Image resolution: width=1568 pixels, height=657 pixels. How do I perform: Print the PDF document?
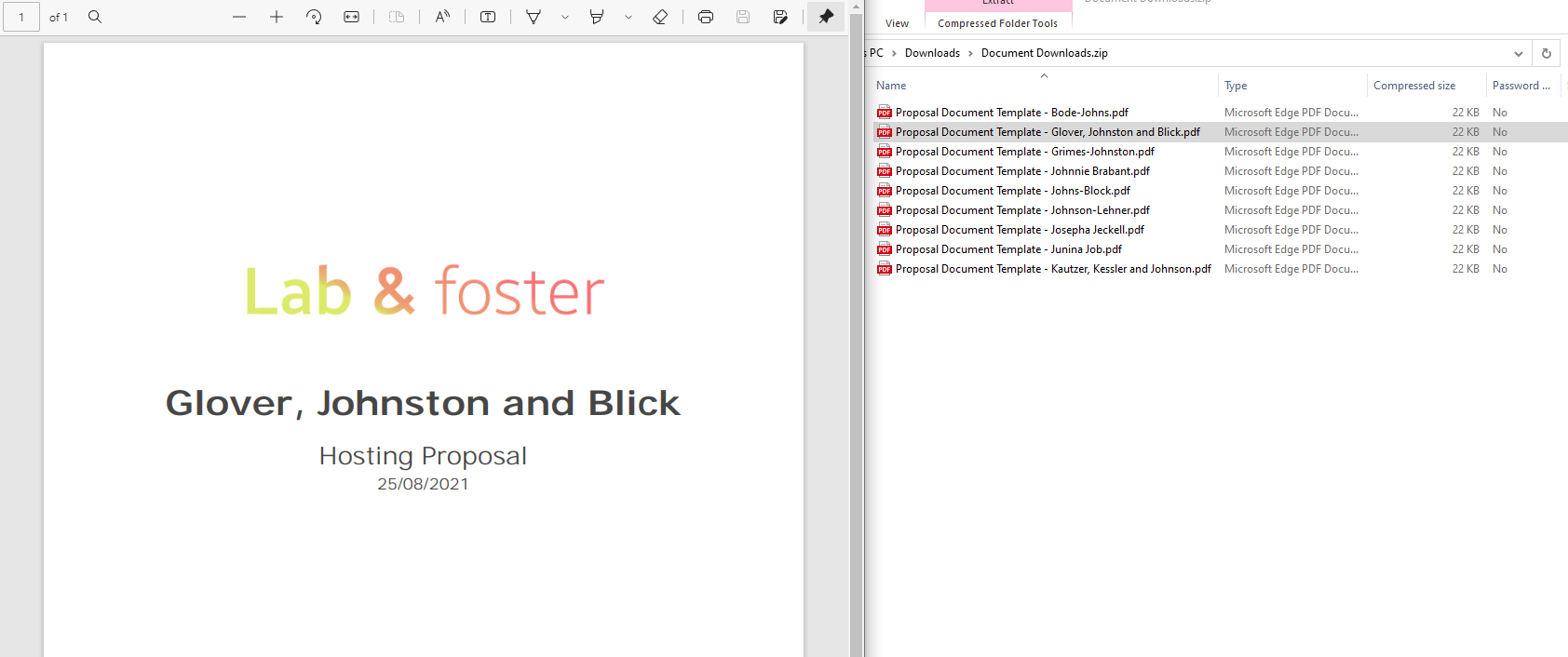pyautogui.click(x=706, y=17)
